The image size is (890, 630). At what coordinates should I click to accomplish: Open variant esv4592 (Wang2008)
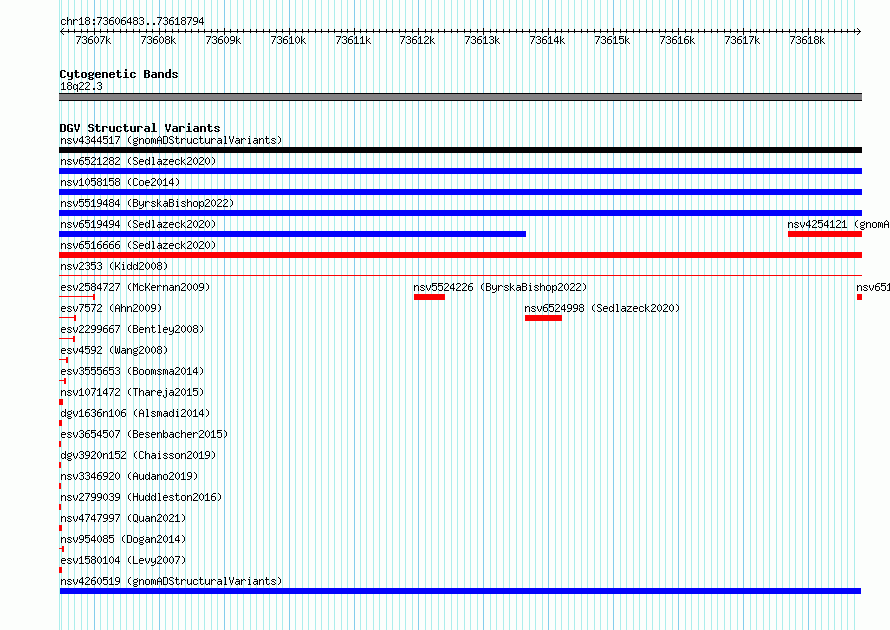coord(114,350)
